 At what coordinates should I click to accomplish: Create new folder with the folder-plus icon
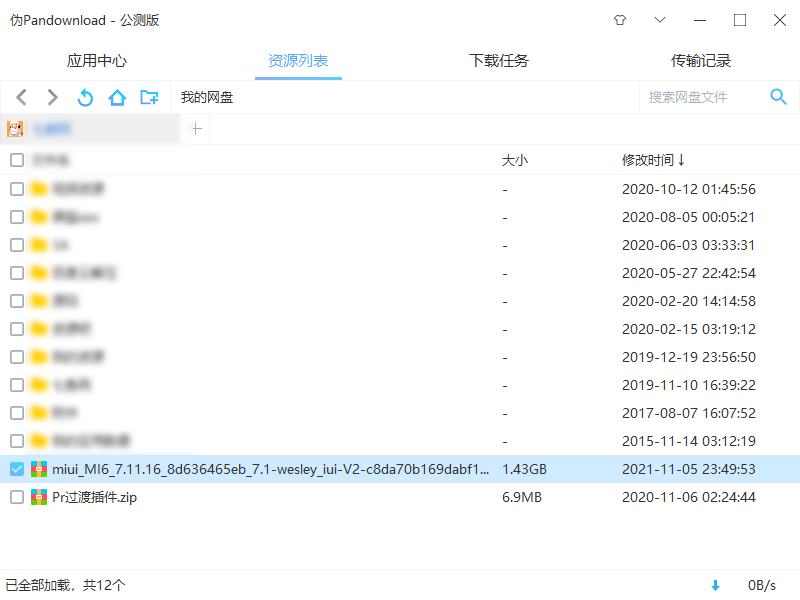pyautogui.click(x=151, y=97)
